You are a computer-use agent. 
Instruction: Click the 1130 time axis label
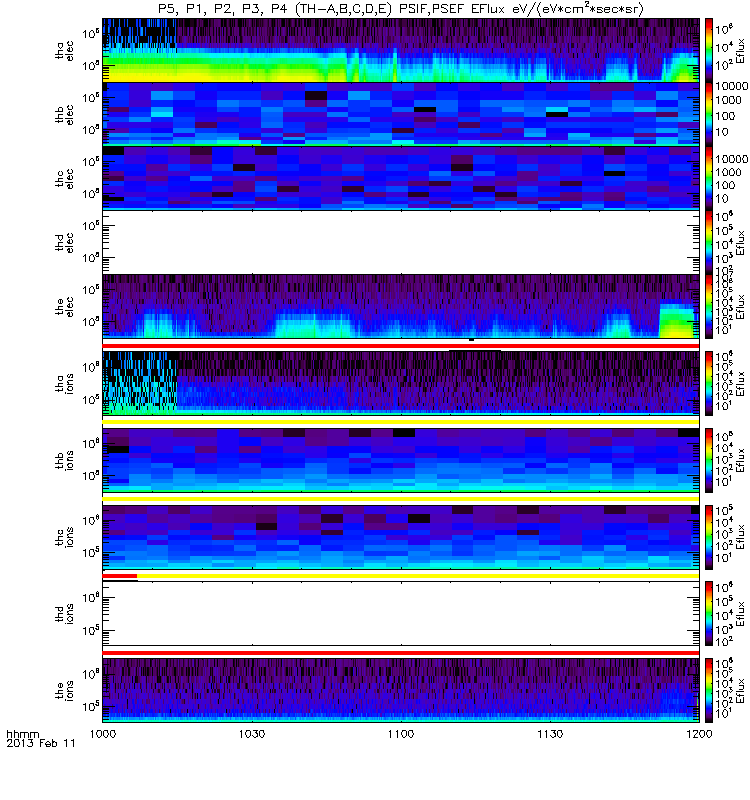550,734
